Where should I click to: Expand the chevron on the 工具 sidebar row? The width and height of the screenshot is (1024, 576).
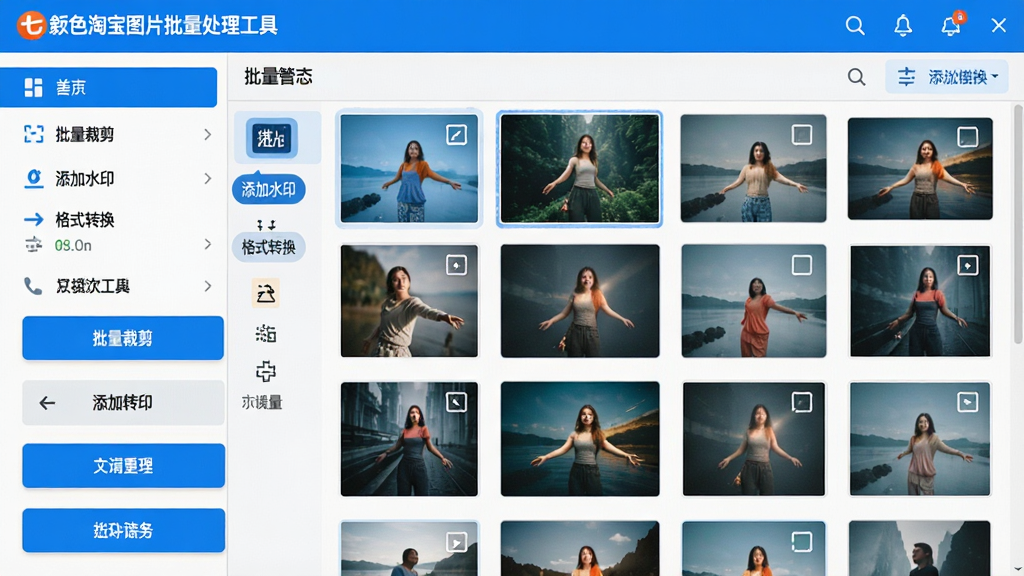[208, 286]
